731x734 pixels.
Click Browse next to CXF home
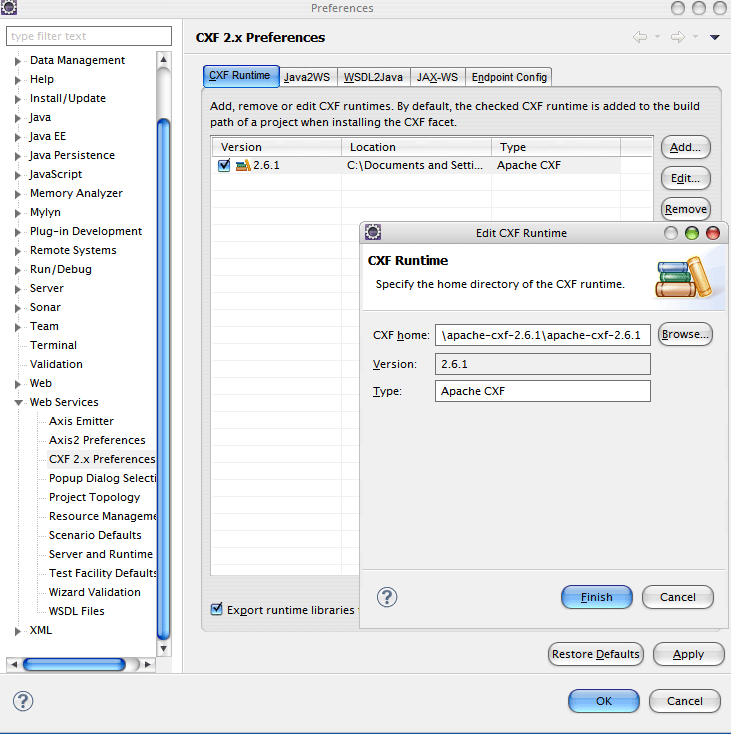(x=685, y=334)
